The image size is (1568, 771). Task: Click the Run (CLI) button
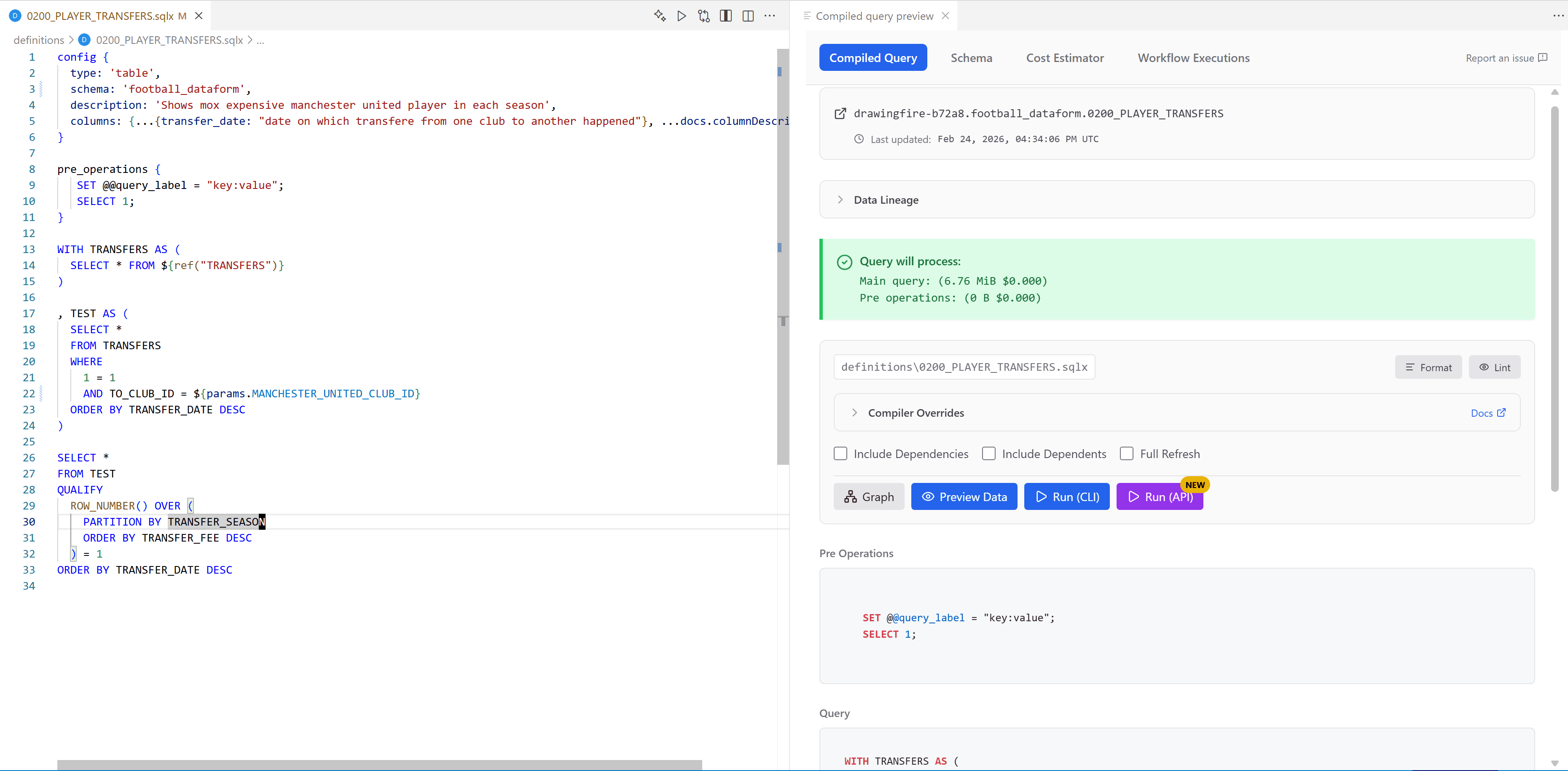pos(1066,497)
